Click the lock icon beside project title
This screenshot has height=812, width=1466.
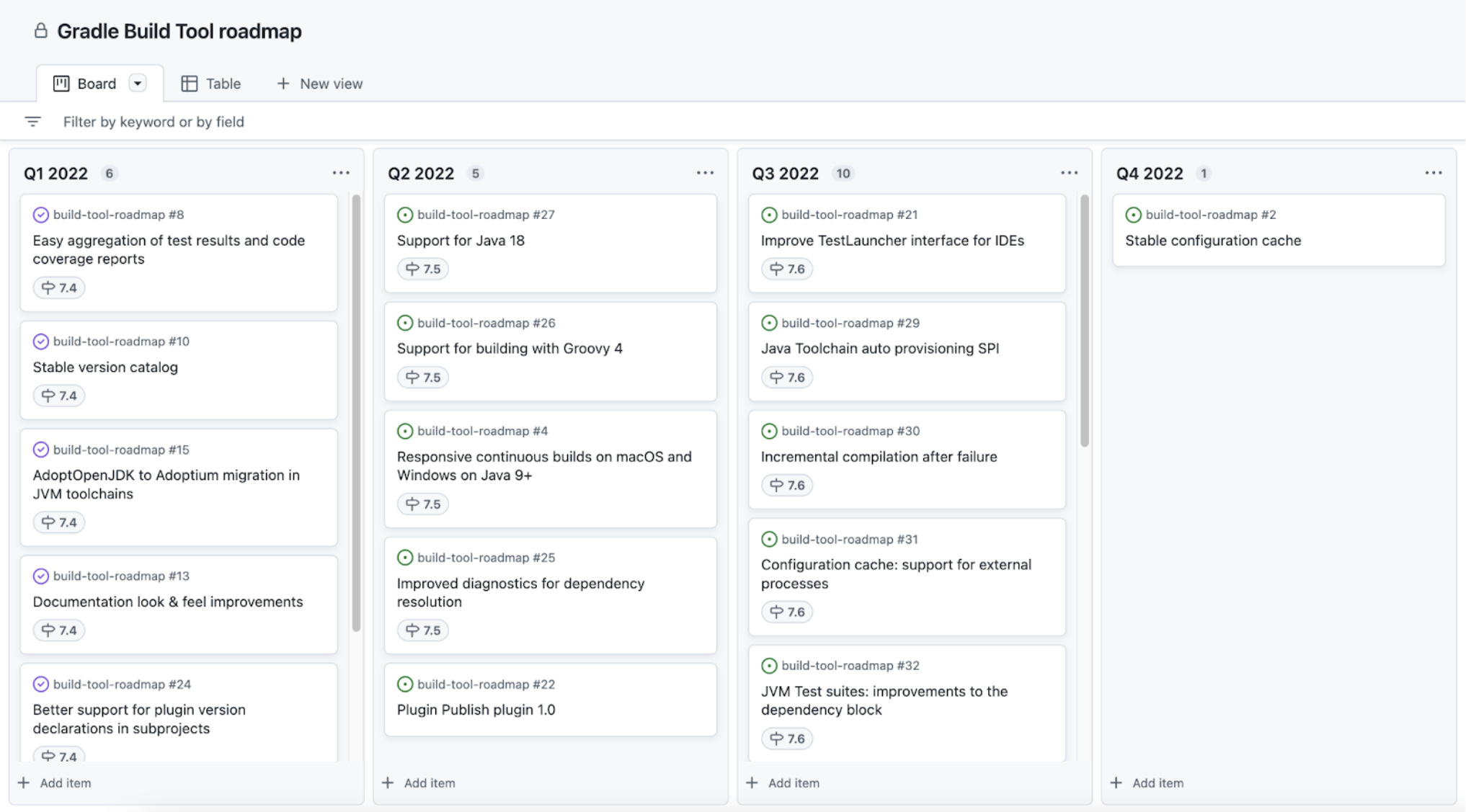(41, 30)
